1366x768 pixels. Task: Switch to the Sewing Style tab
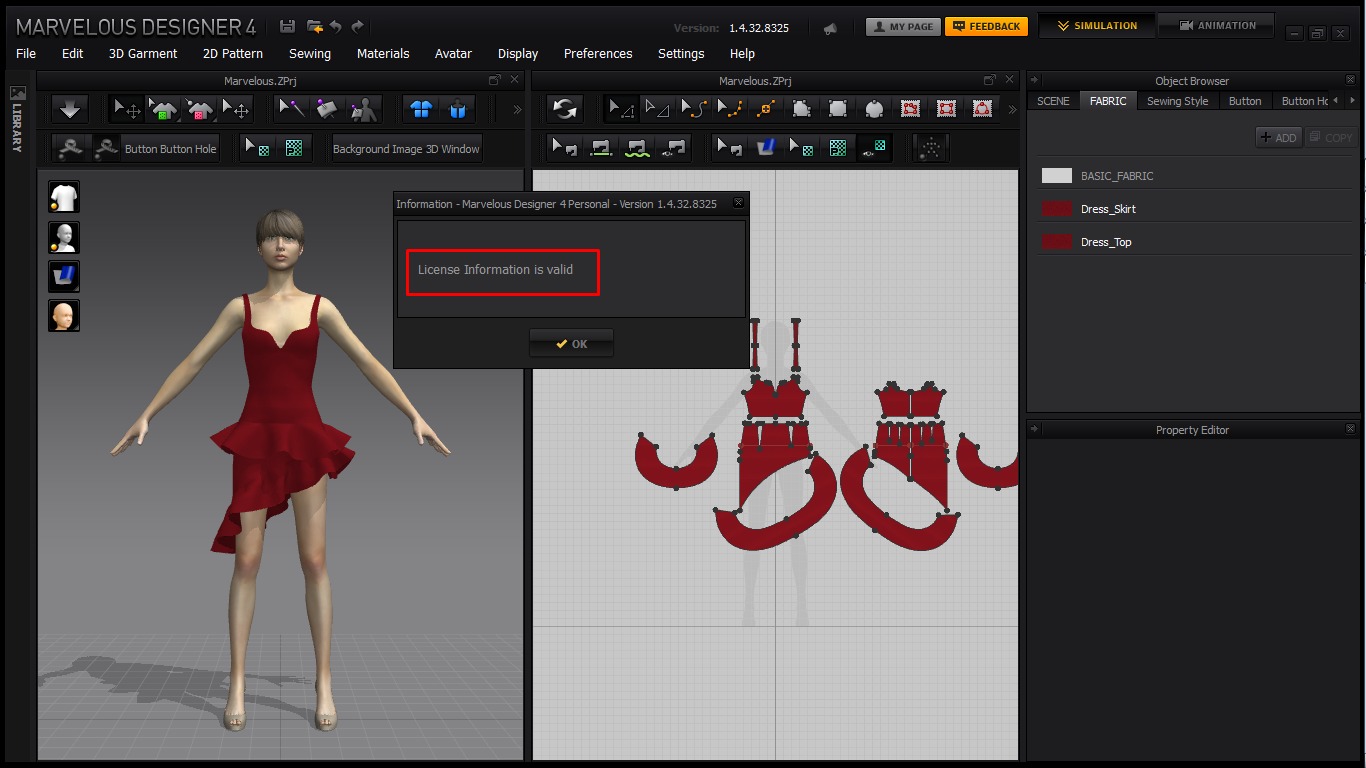tap(1177, 101)
